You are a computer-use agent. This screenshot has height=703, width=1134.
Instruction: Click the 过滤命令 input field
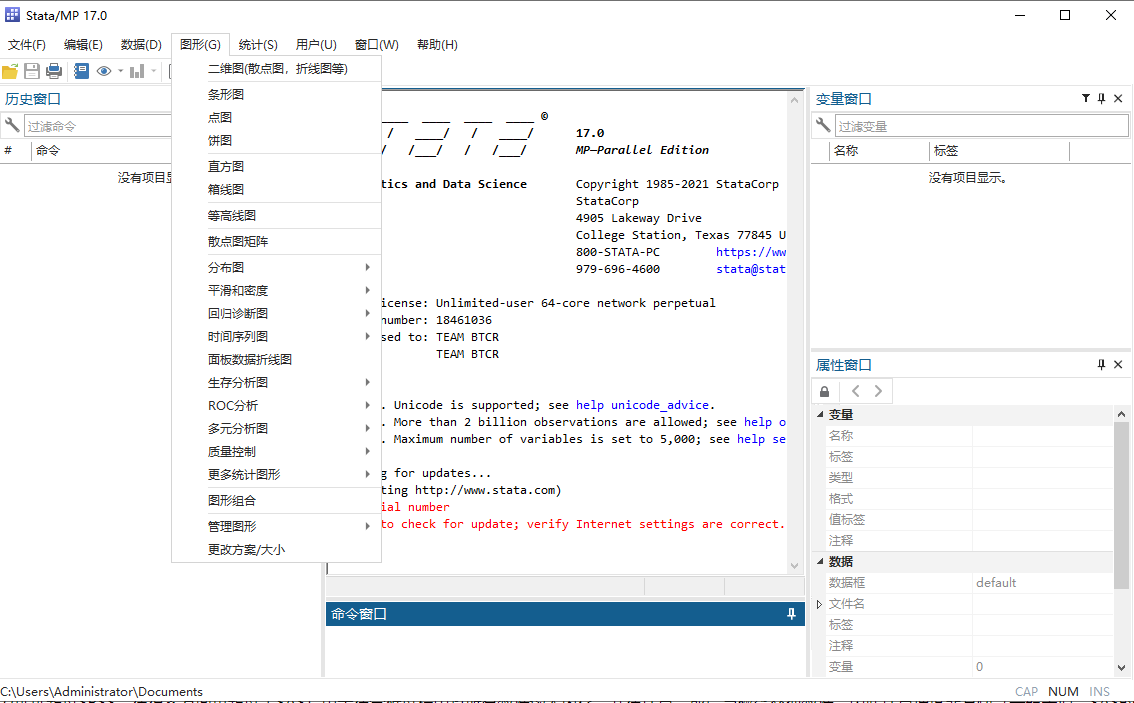[97, 124]
